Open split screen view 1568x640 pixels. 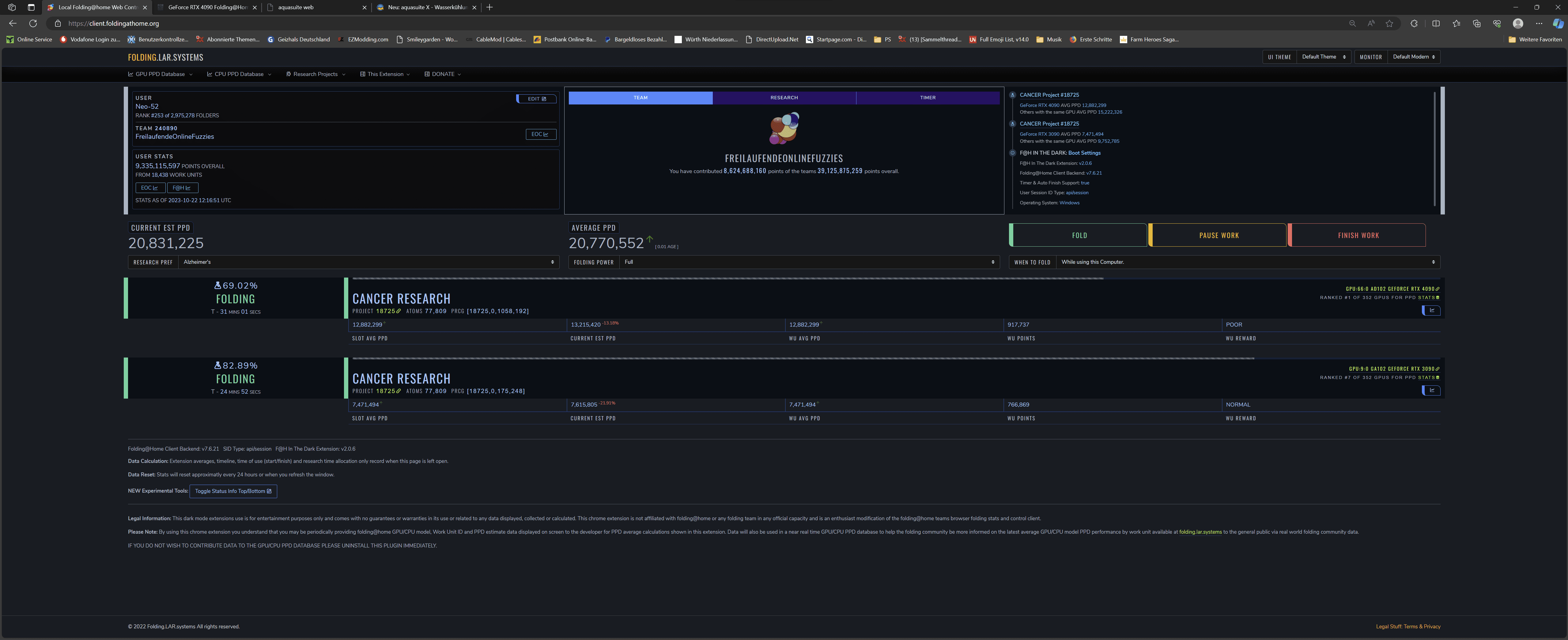point(1436,23)
